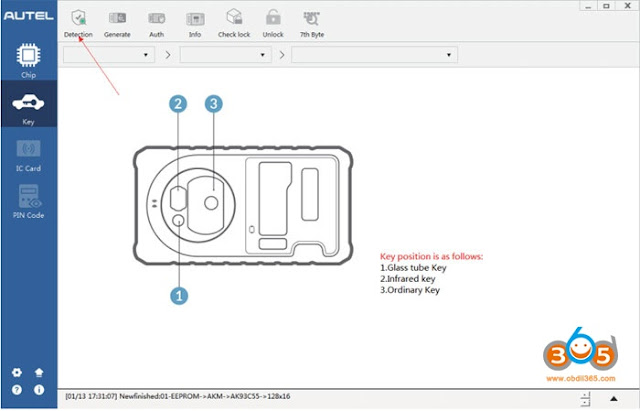Screen dimensions: 640x411
Task: Expand the third wide selection dropdown
Action: (x=375, y=55)
